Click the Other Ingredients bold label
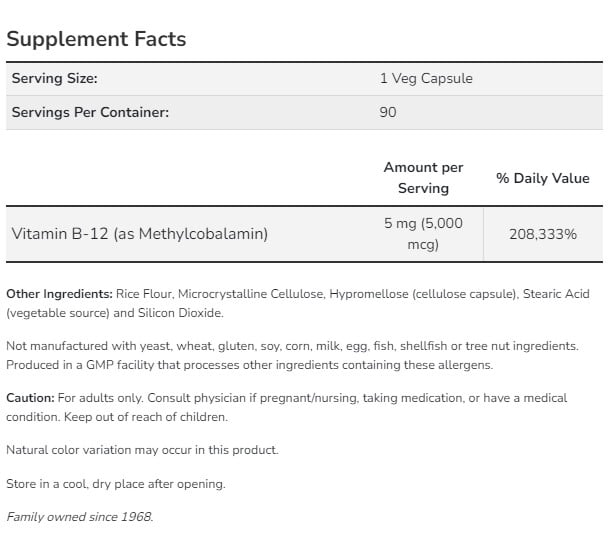612x539 pixels. (x=59, y=294)
